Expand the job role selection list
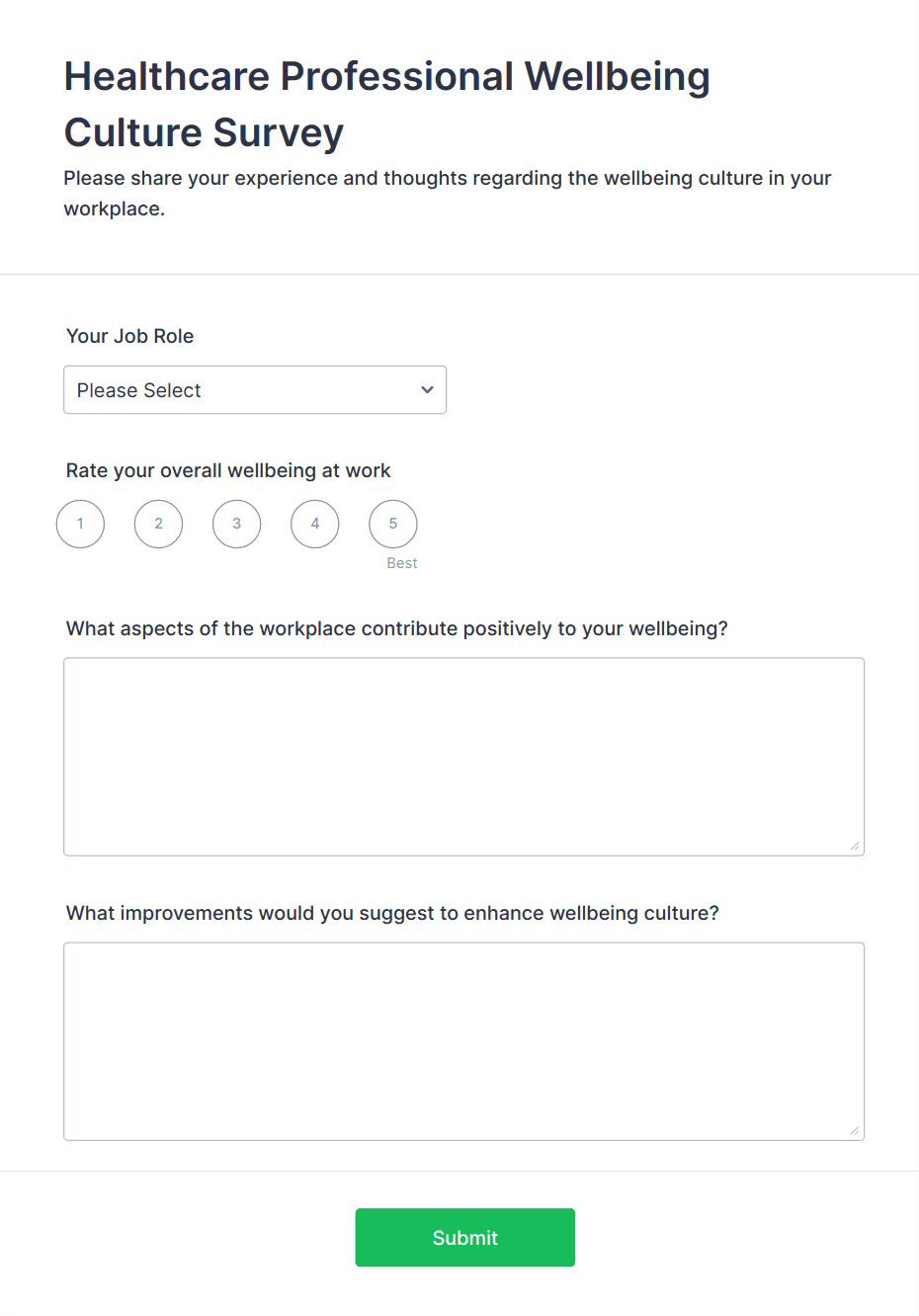The height and width of the screenshot is (1316, 919). [255, 389]
